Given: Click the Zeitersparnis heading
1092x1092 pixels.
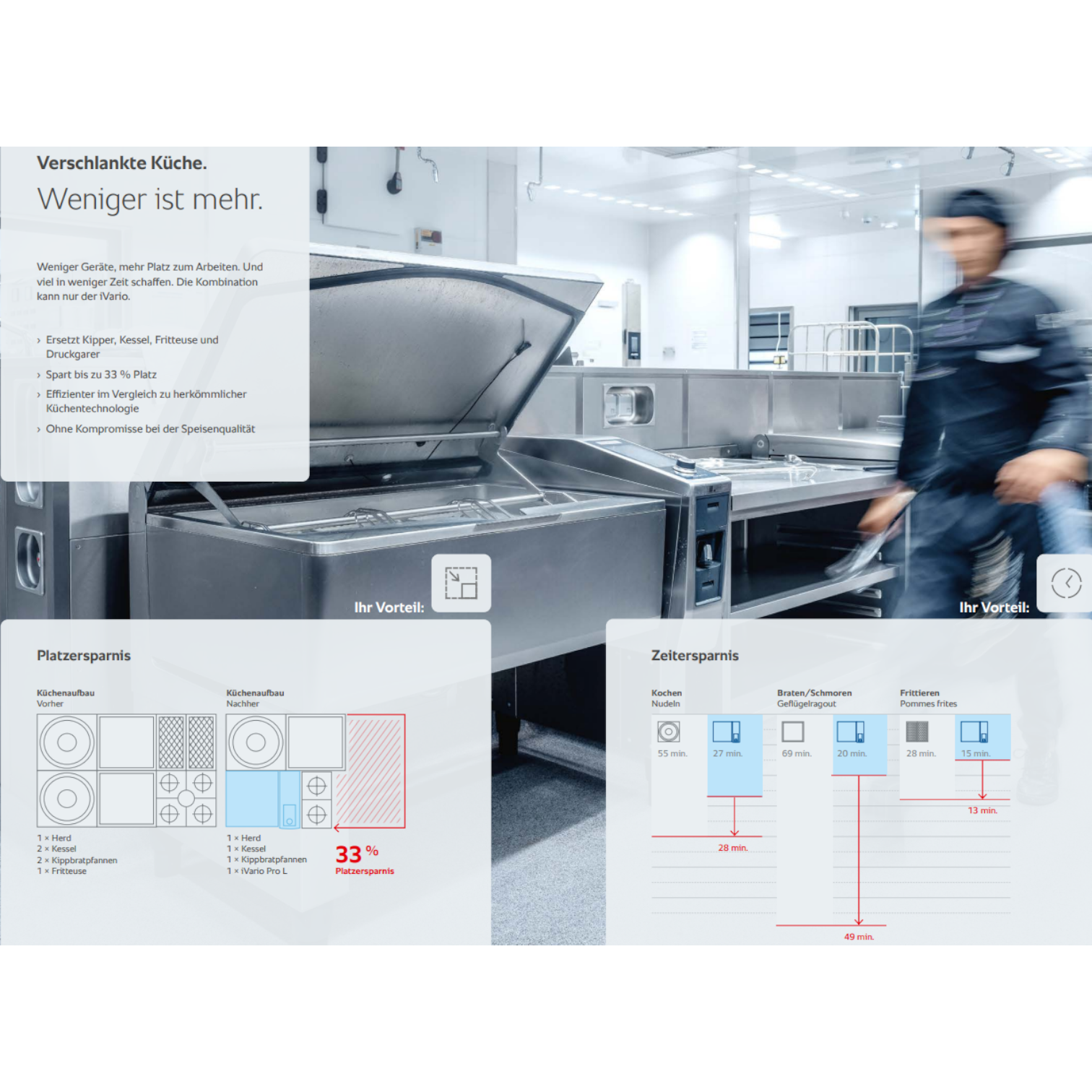Looking at the screenshot, I should tap(695, 656).
